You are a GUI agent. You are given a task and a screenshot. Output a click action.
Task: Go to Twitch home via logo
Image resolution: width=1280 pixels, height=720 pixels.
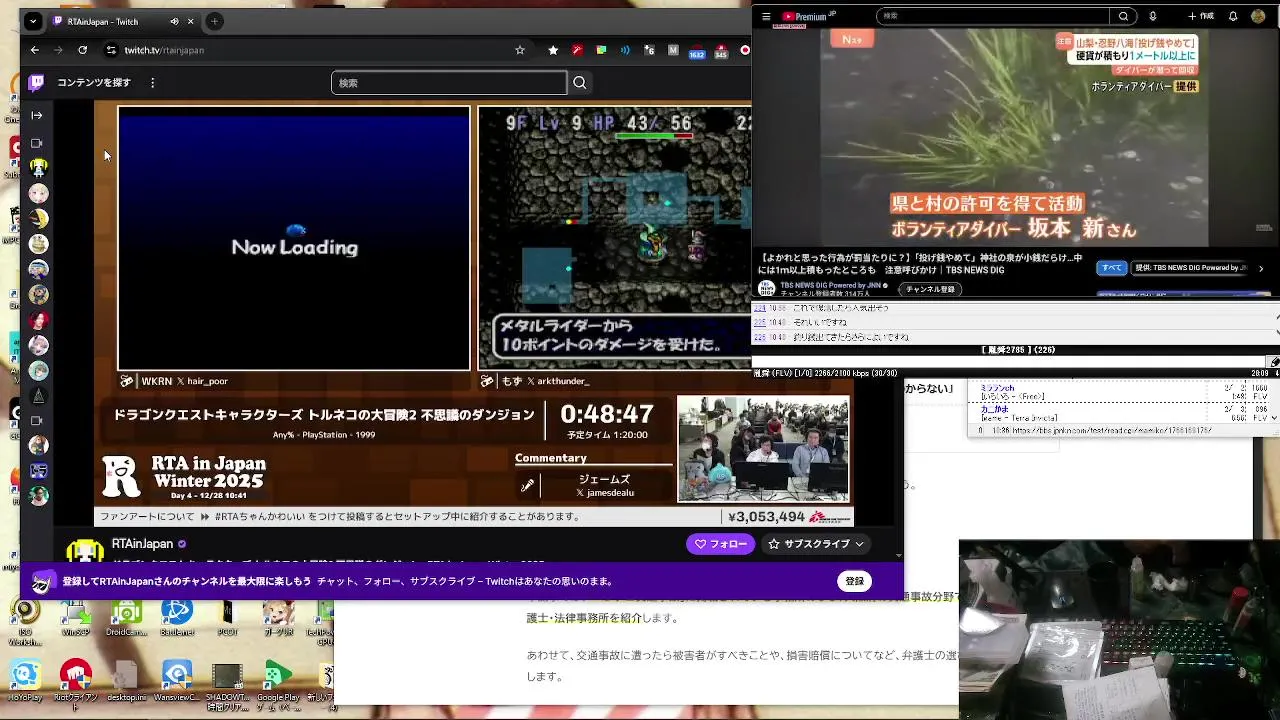tap(36, 82)
